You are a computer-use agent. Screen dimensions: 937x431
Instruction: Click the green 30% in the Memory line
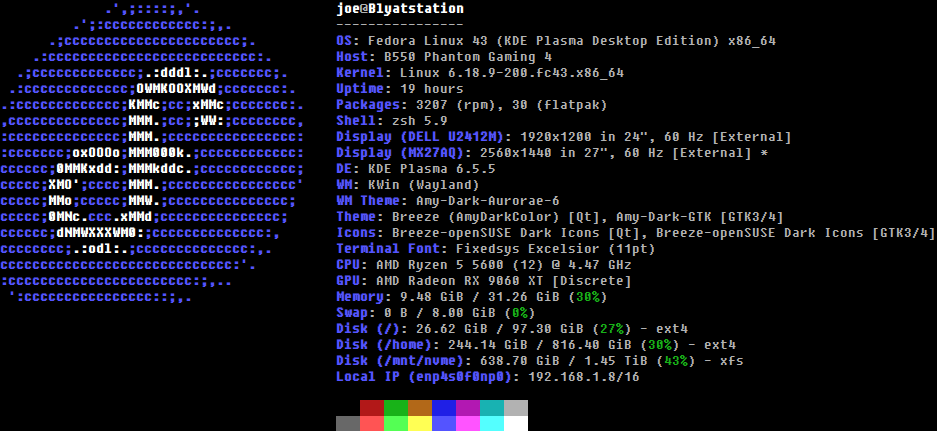tap(587, 296)
